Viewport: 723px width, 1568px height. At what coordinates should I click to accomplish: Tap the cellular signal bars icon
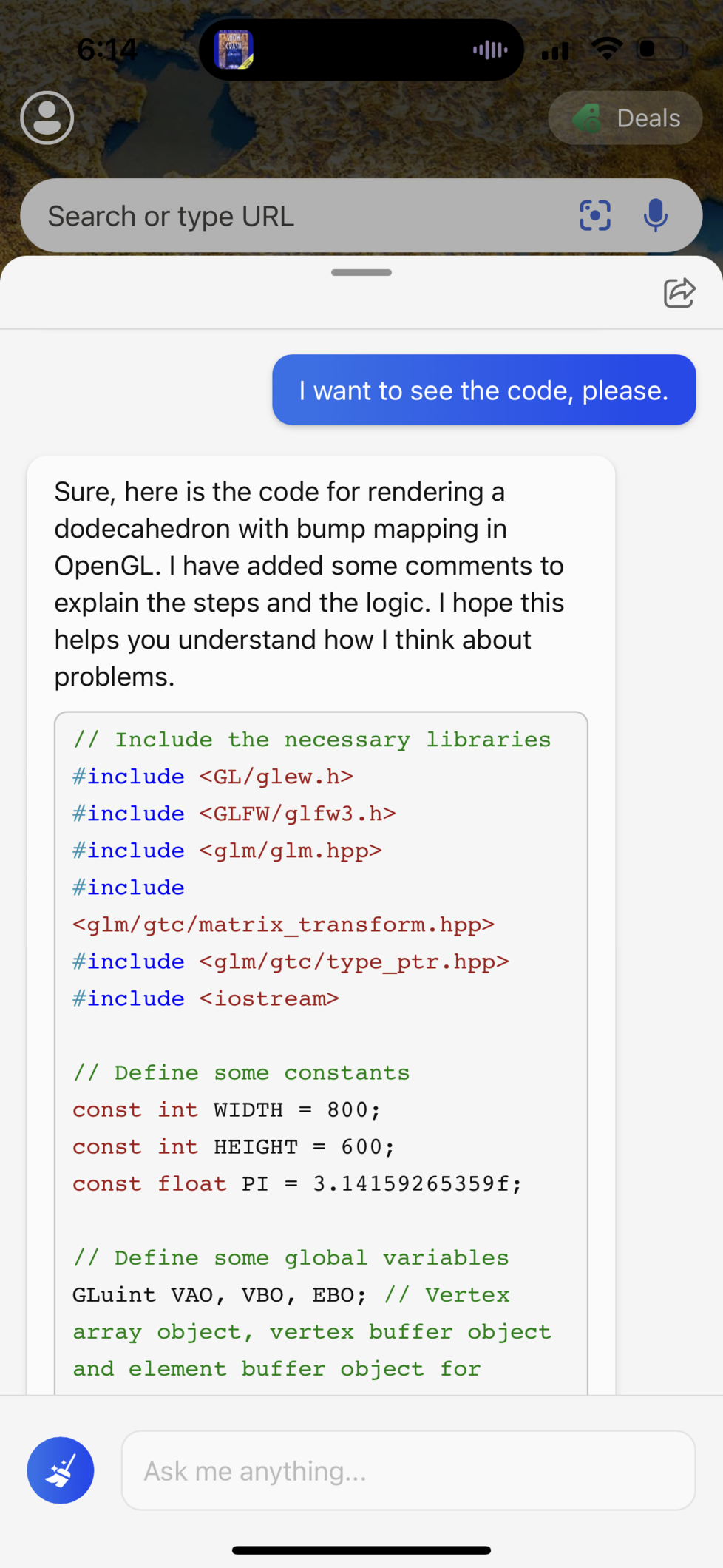(x=555, y=51)
